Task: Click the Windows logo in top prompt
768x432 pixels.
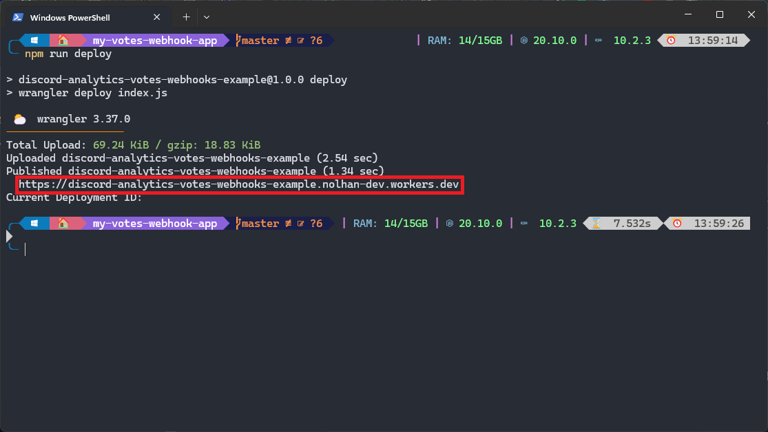Action: [x=35, y=41]
